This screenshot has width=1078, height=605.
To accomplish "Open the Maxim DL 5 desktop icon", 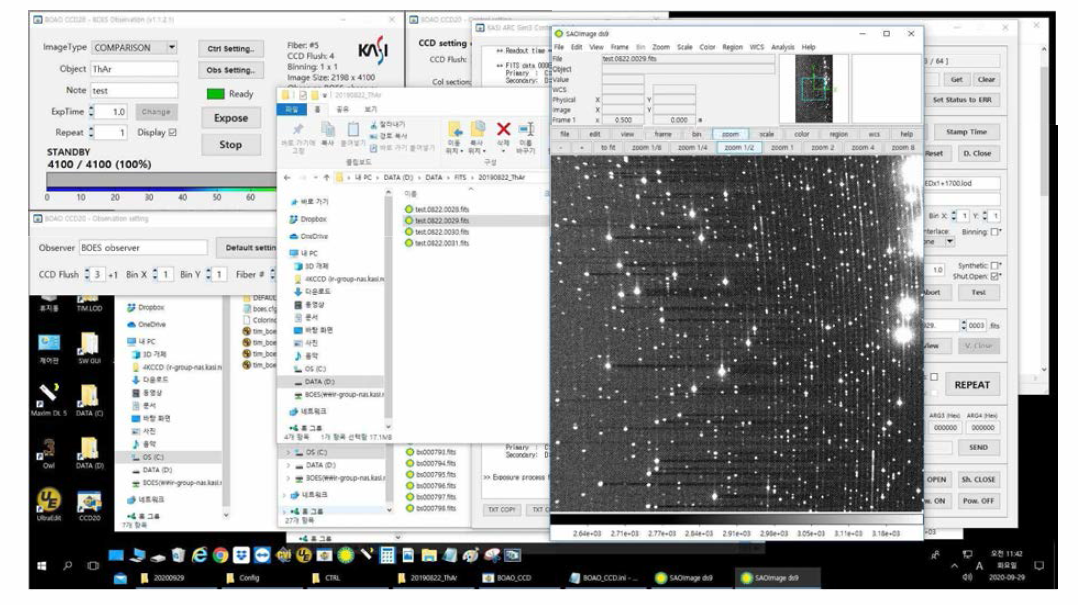I will click(x=49, y=395).
